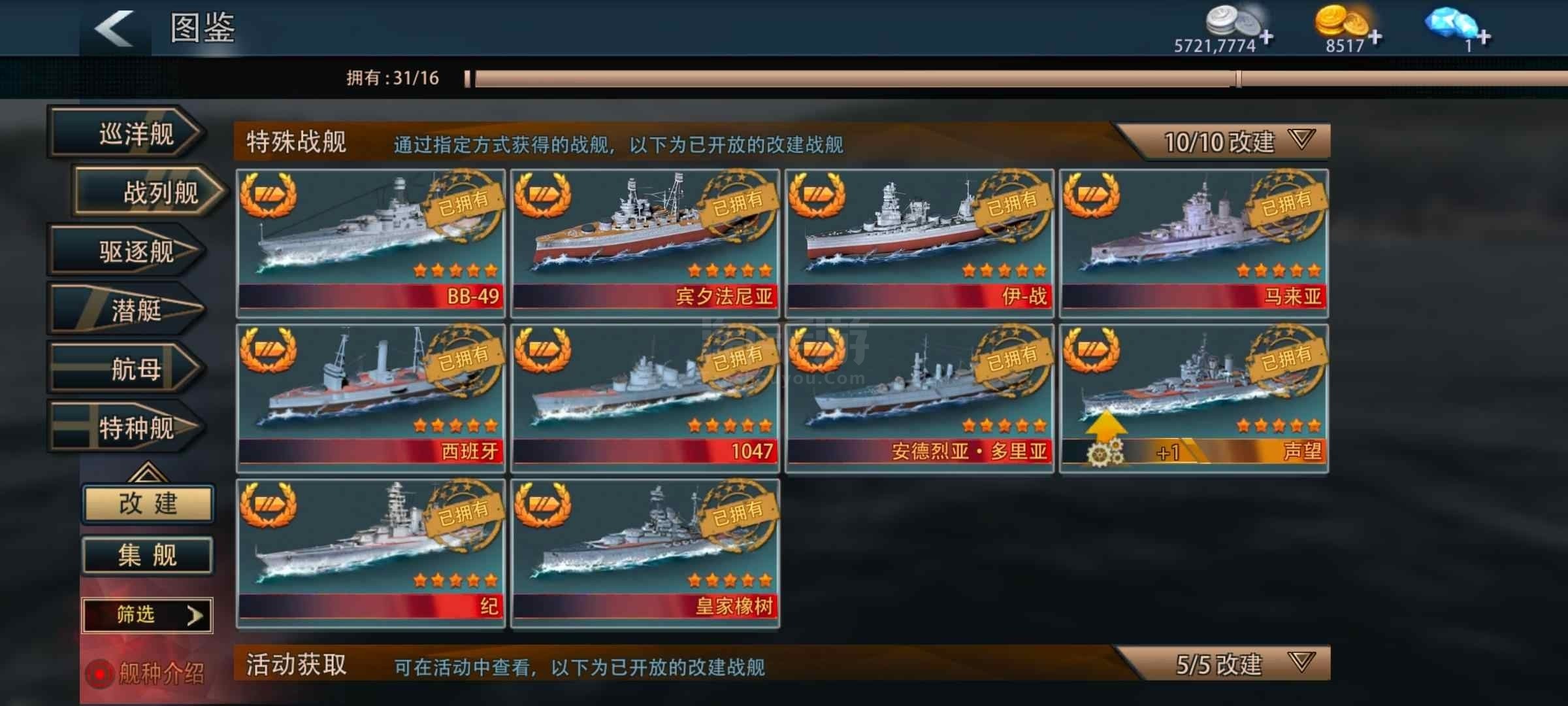Switch to the 航母 tab
The height and width of the screenshot is (706, 1568).
(127, 369)
